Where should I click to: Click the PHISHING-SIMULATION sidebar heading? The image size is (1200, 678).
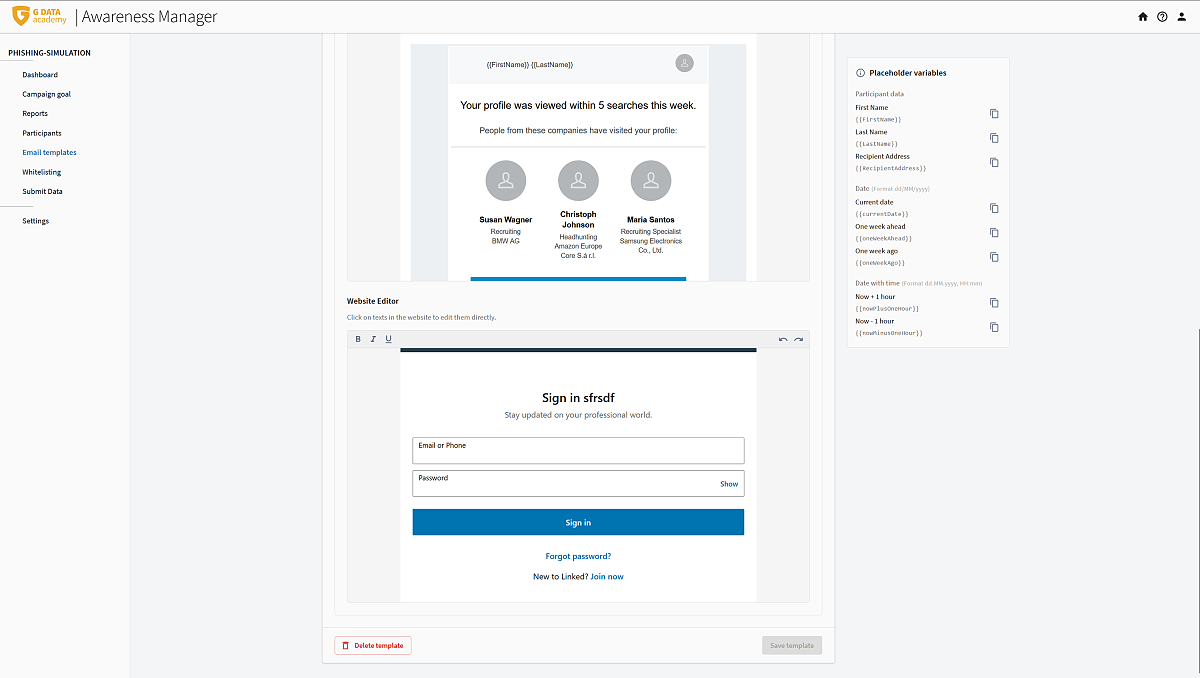(49, 53)
